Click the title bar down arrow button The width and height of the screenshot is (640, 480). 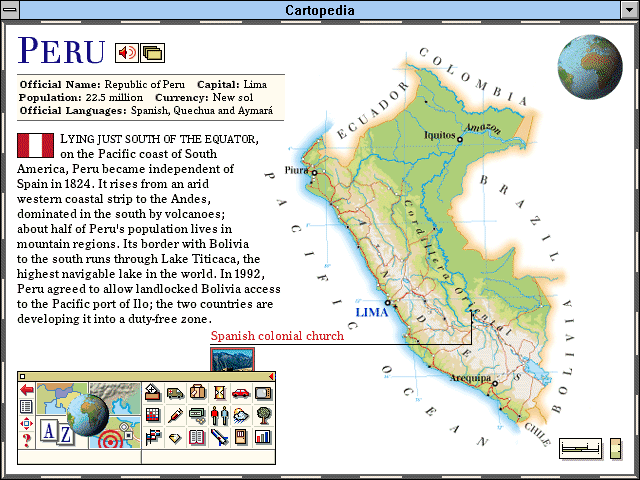click(630, 10)
